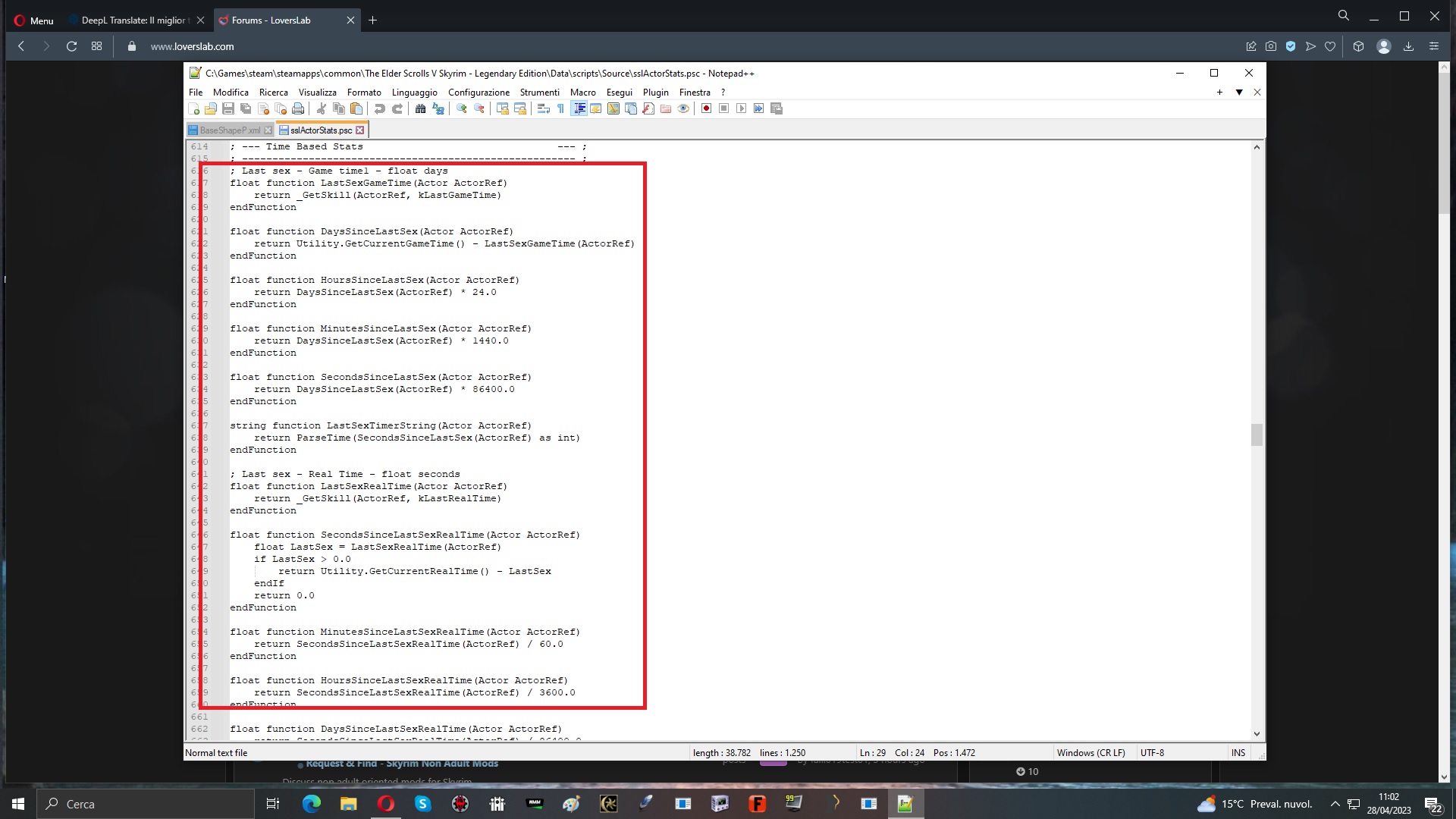Launch Nexus Mod Manager from the taskbar

(534, 804)
